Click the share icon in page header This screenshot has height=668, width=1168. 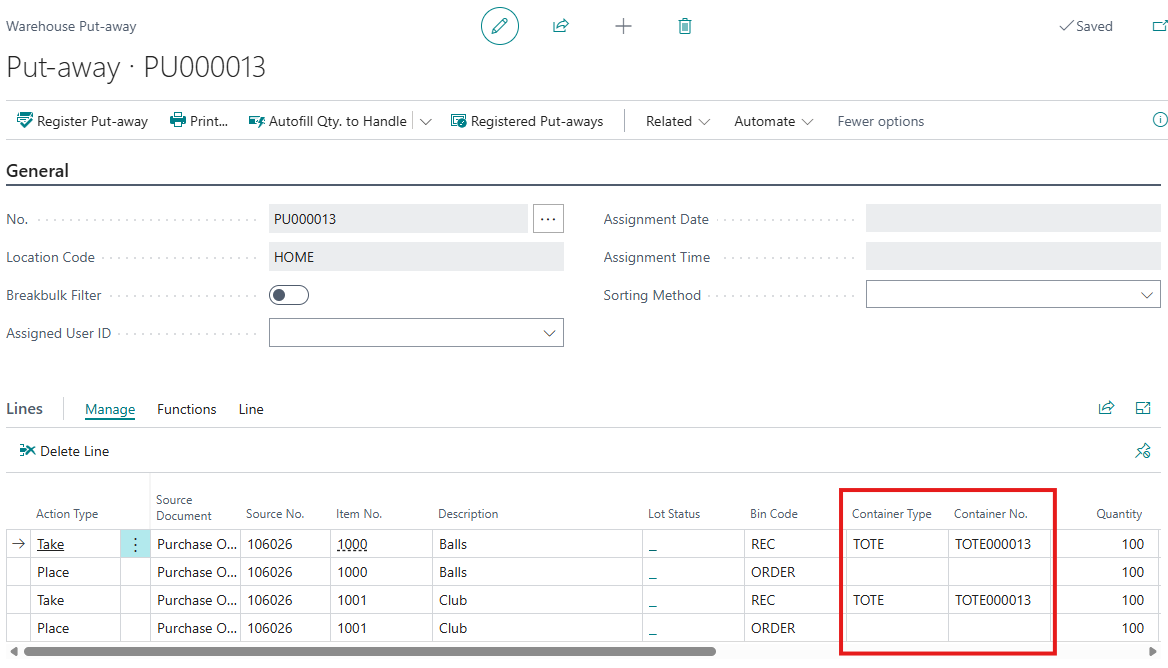point(561,26)
